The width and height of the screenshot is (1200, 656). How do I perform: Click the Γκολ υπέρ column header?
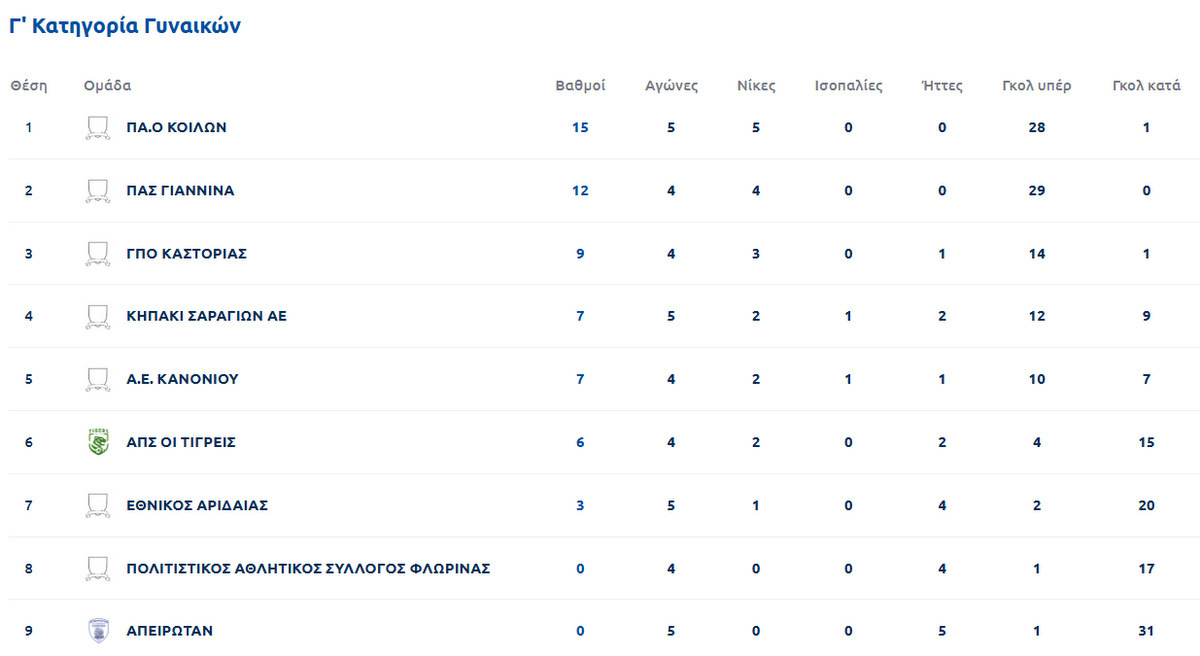point(1037,86)
